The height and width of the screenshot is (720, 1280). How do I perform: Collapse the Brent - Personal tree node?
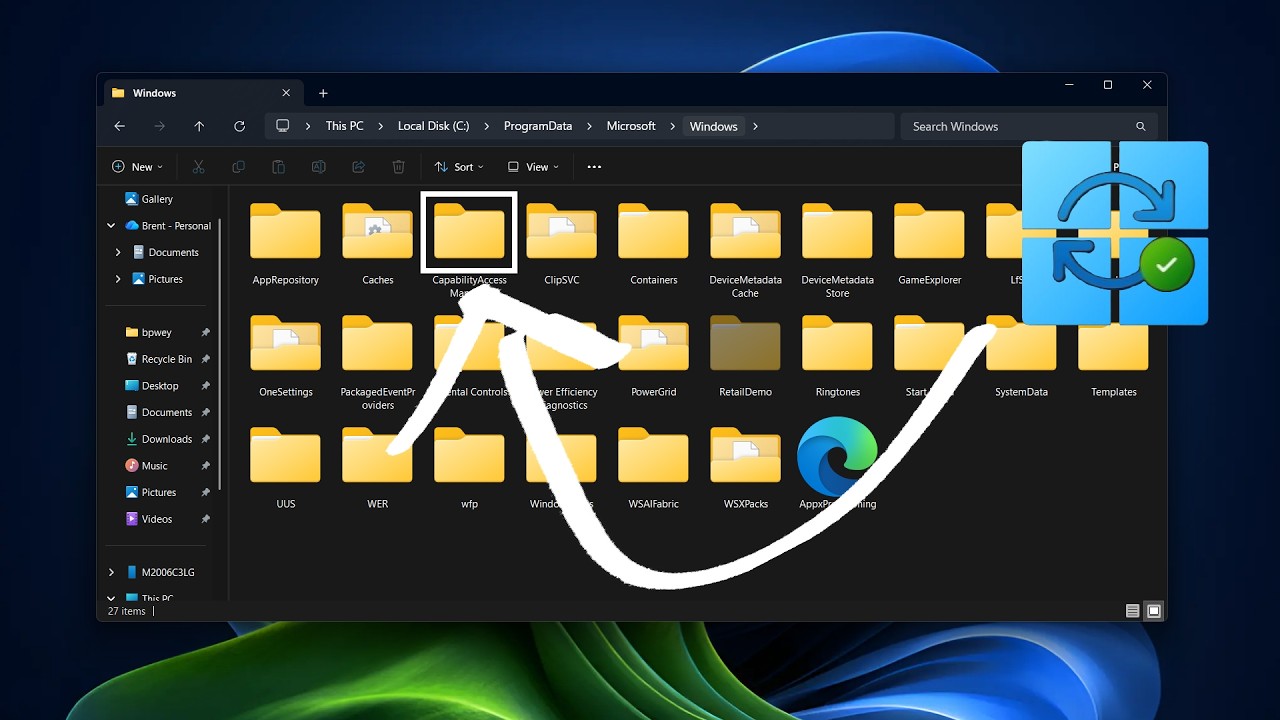pos(111,226)
